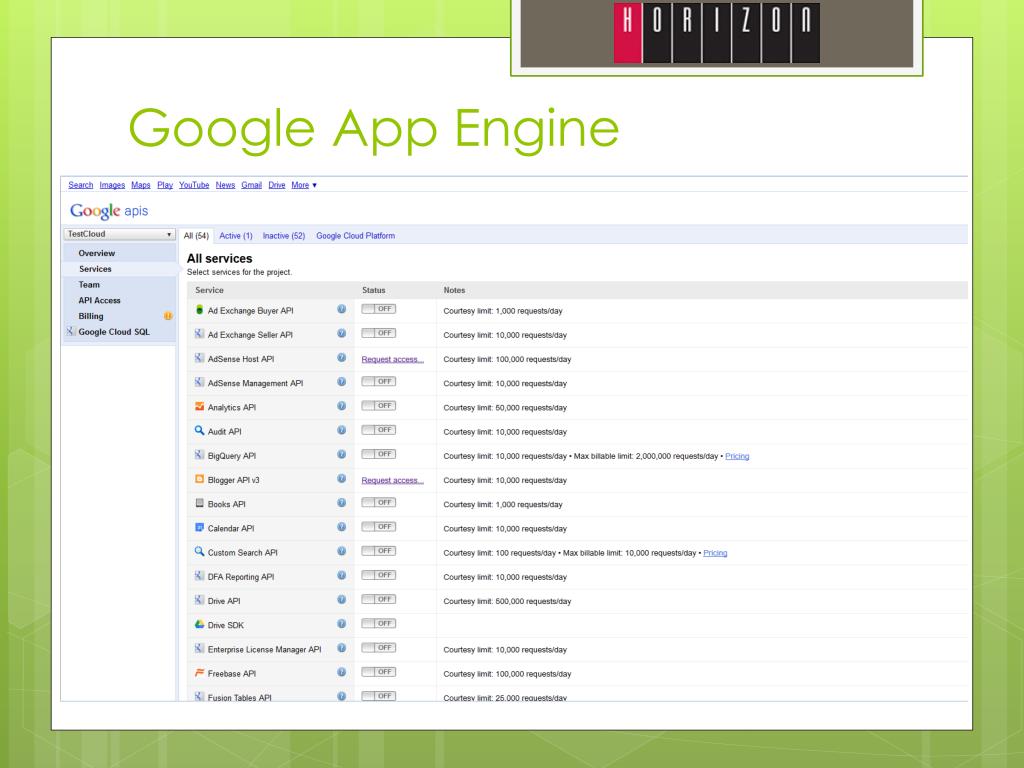Open help for BigQuery API
The width and height of the screenshot is (1024, 768).
pyautogui.click(x=342, y=454)
